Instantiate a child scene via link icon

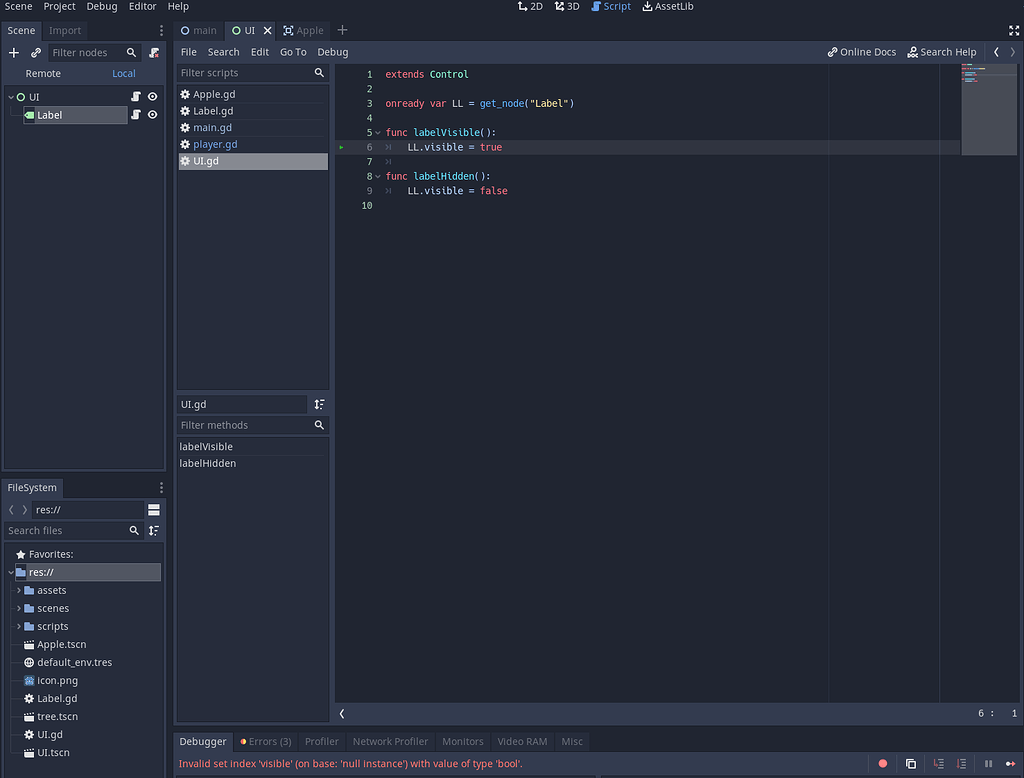coord(36,52)
